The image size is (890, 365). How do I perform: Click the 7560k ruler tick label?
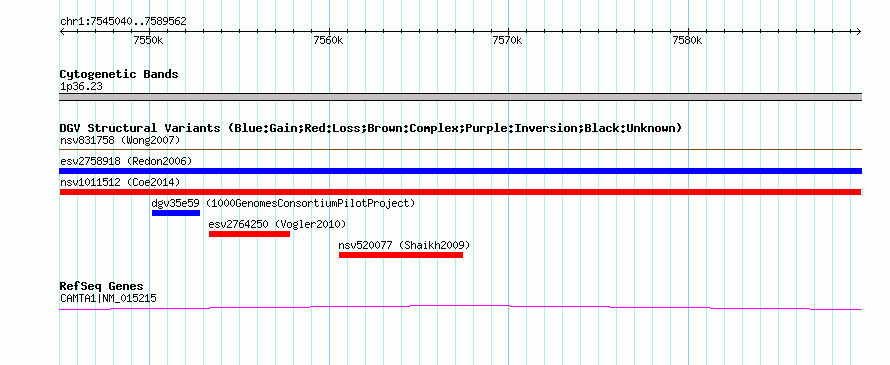(x=328, y=40)
